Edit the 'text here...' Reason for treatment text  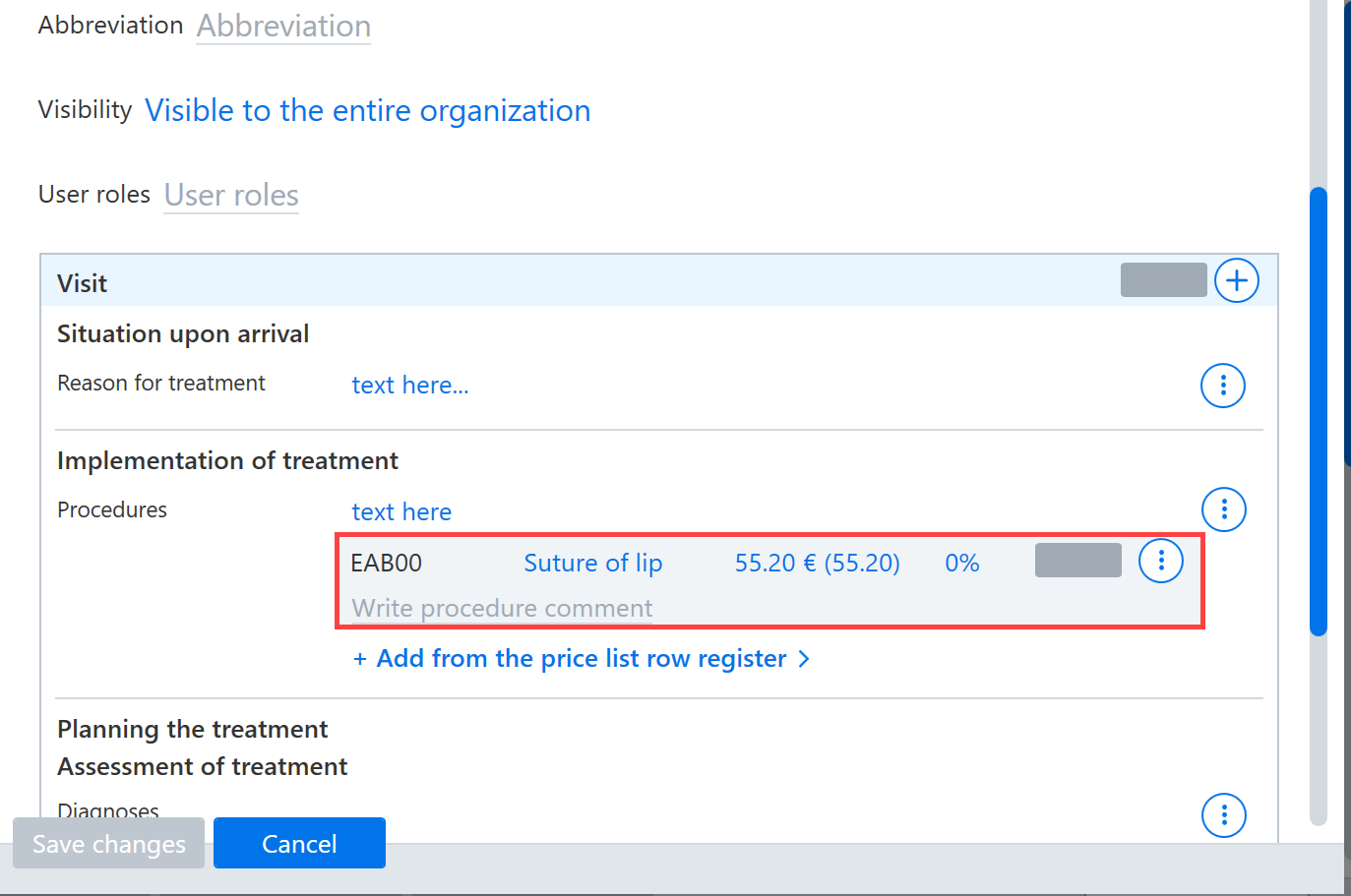click(410, 386)
